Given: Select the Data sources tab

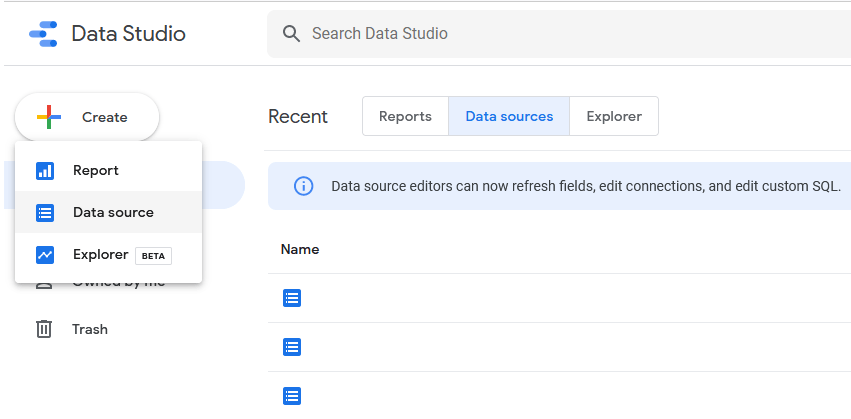Looking at the screenshot, I should [509, 116].
